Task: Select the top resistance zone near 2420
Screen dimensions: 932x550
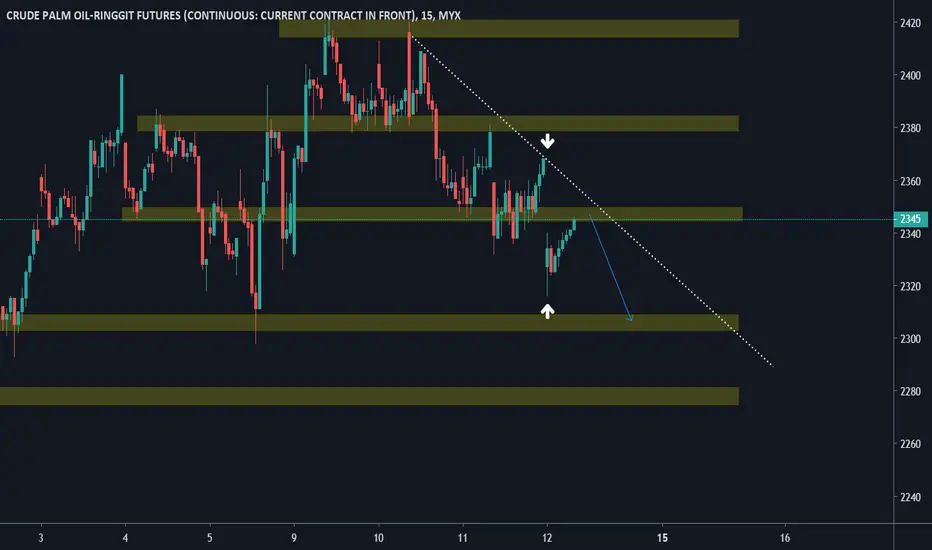Action: [509, 29]
